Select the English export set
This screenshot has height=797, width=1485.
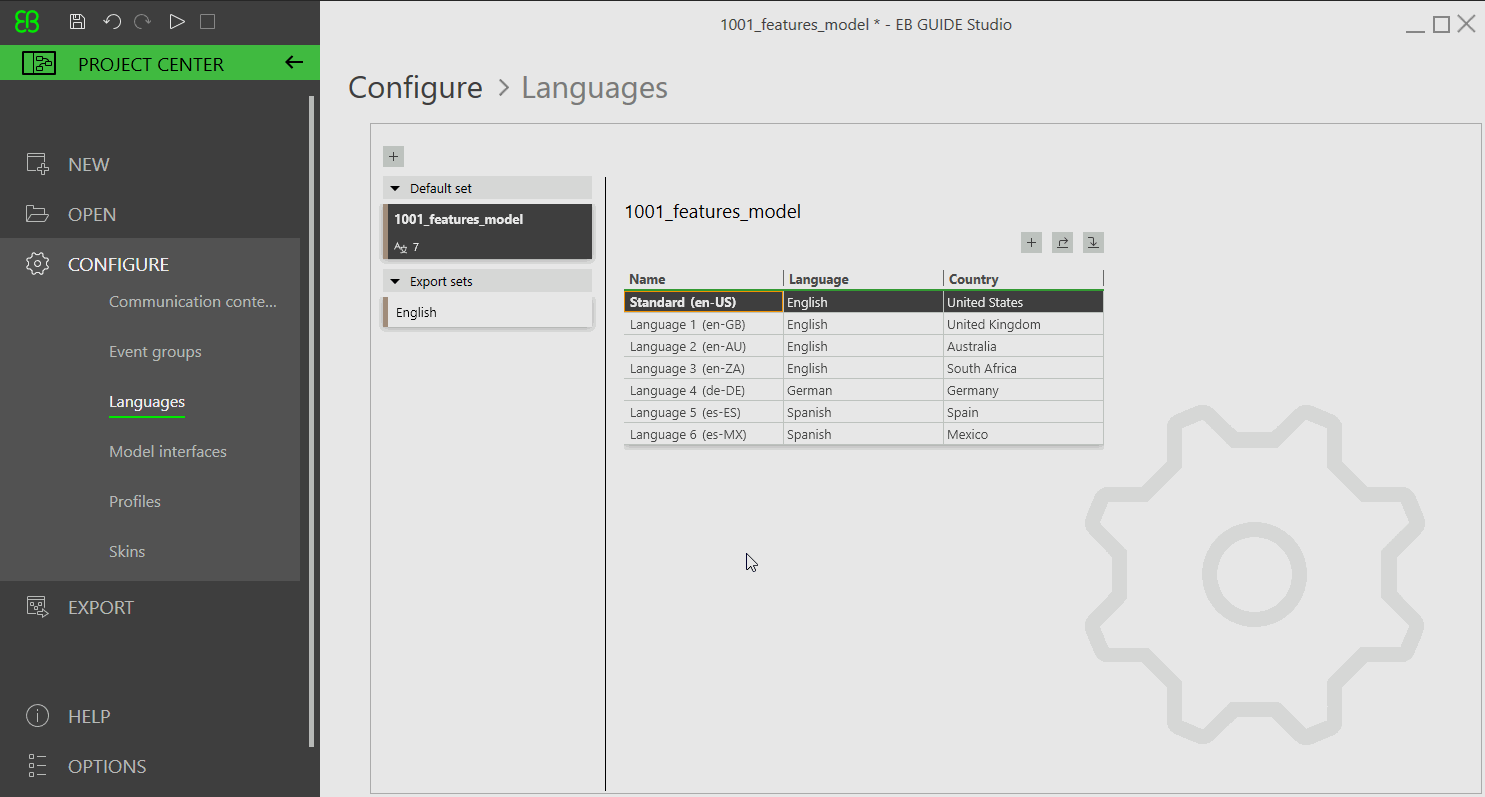(x=488, y=312)
